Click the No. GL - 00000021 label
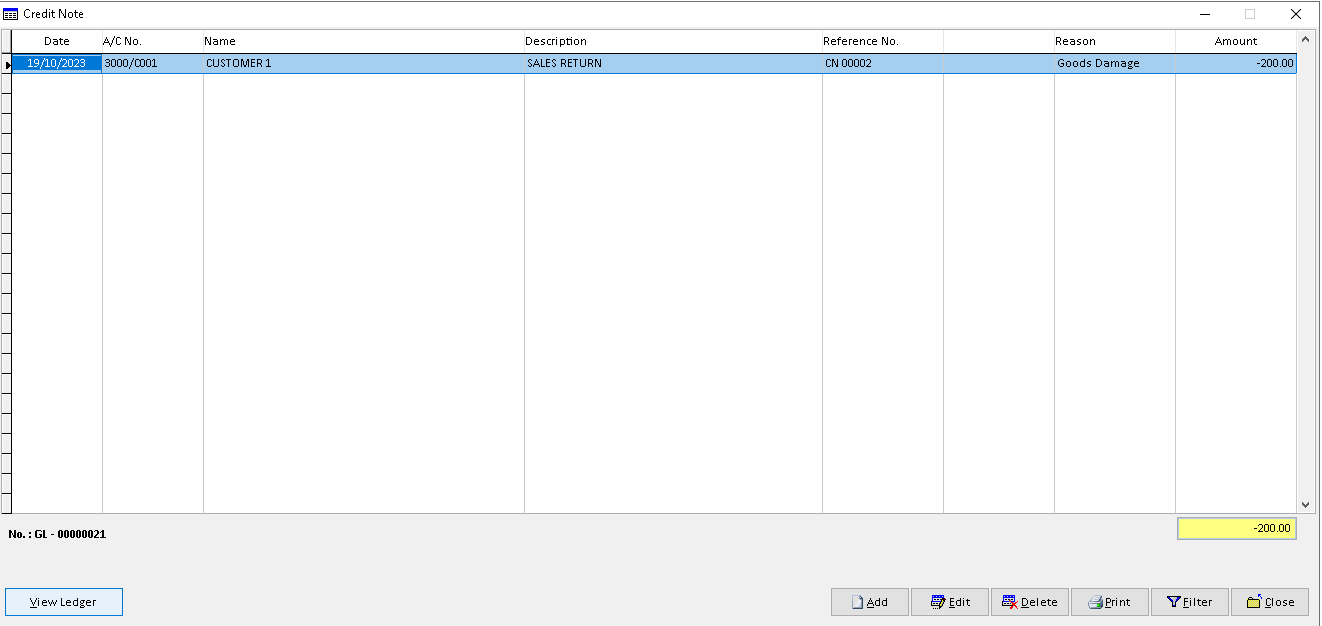The height and width of the screenshot is (626, 1322). coord(57,534)
